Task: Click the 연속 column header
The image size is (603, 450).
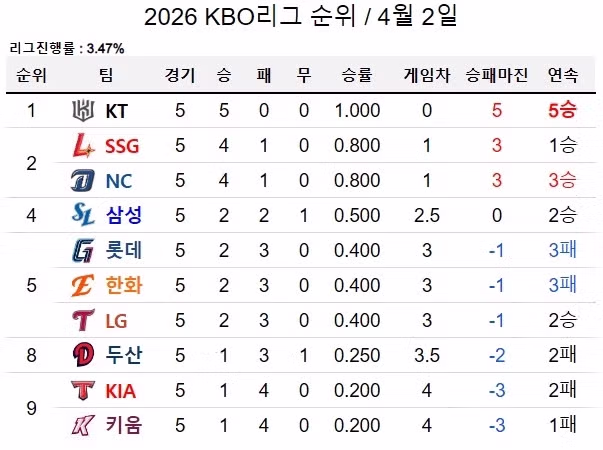Action: coord(563,75)
